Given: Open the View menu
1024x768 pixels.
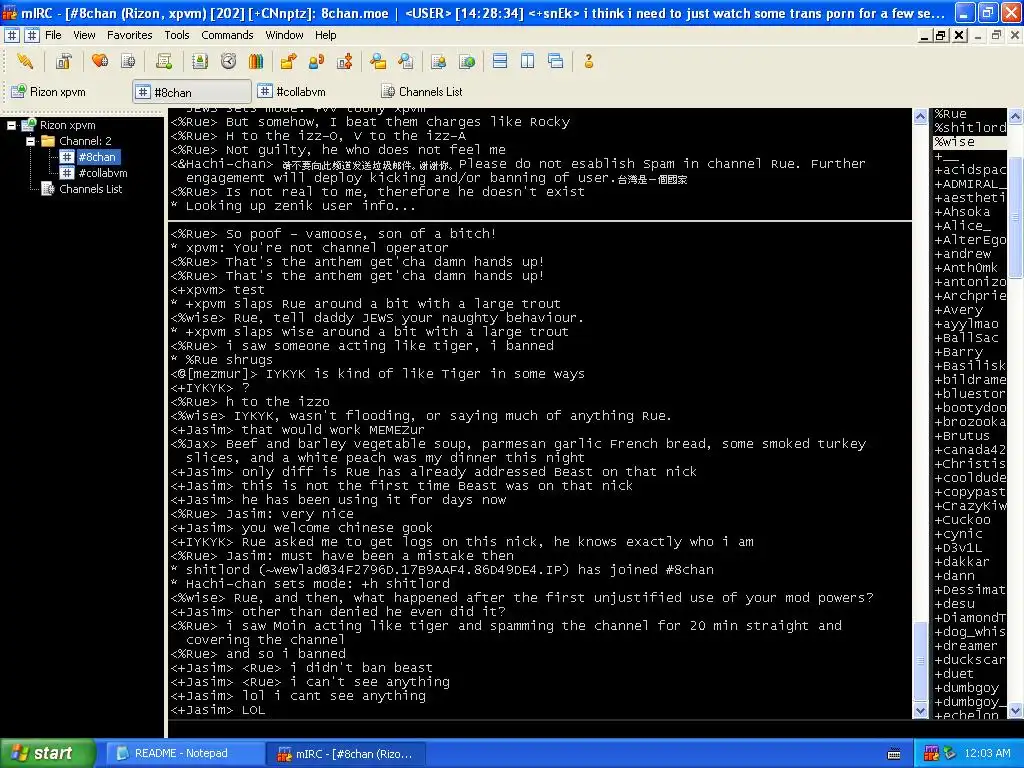Looking at the screenshot, I should 84,35.
